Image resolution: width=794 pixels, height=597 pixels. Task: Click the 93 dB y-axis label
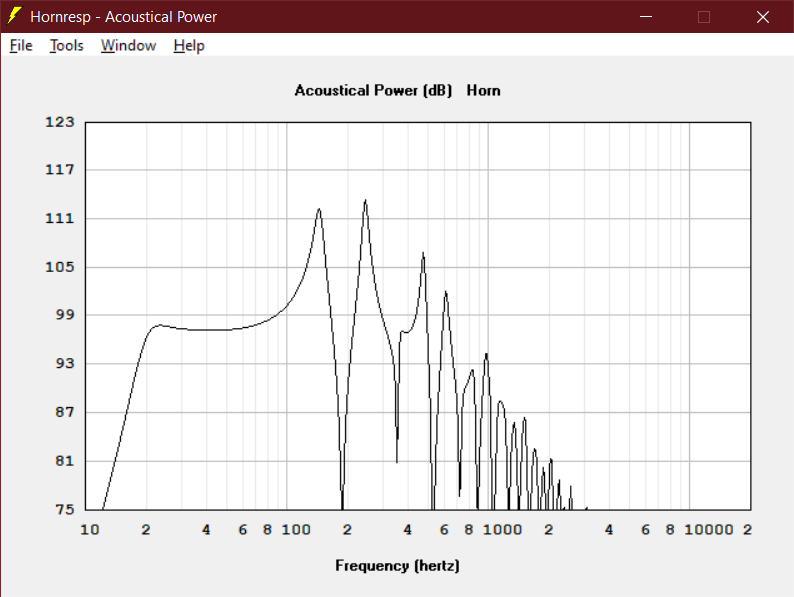point(65,364)
